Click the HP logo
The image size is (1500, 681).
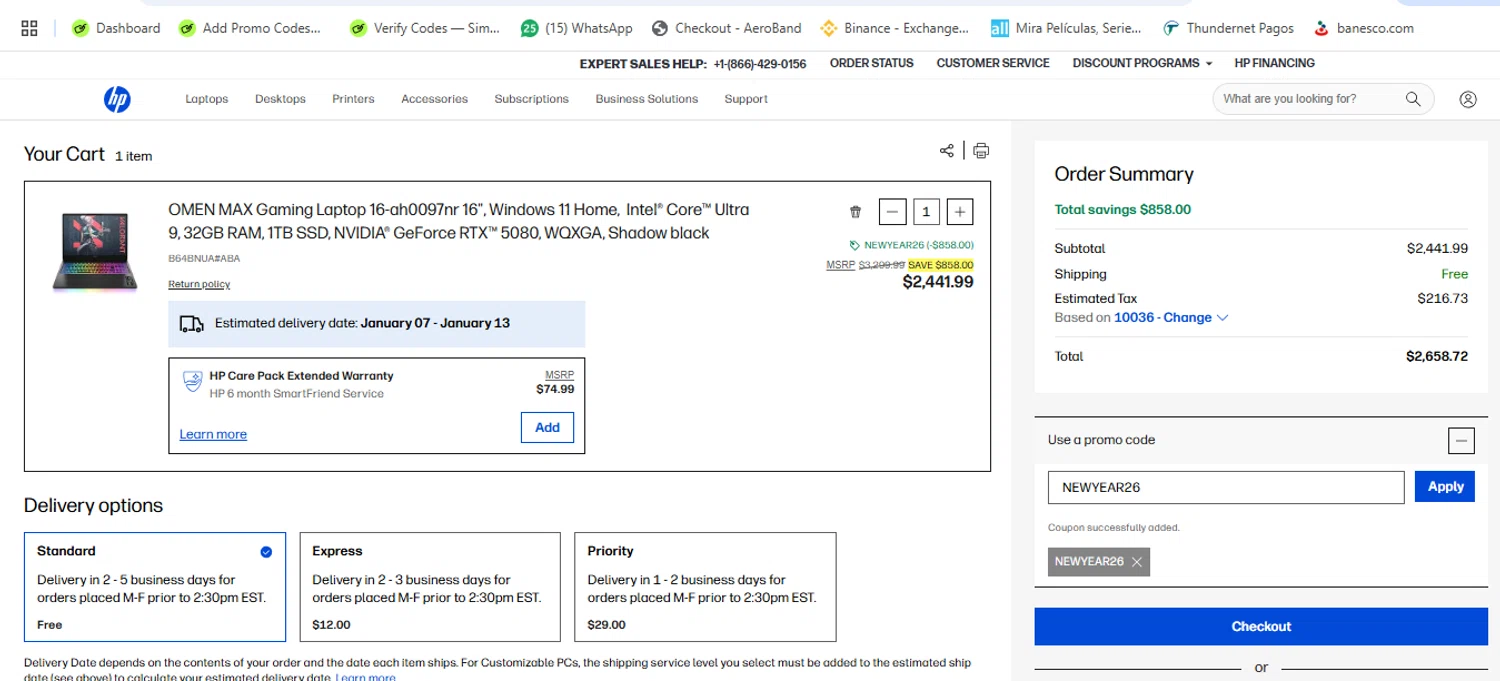point(117,99)
